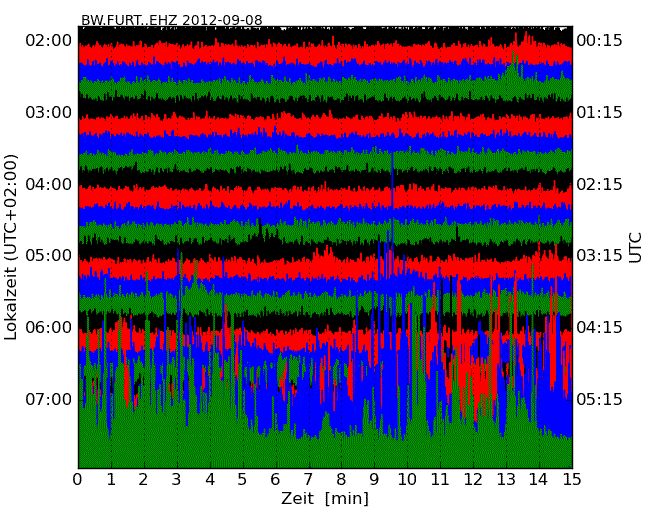
Task: Click the 03:00 local time label
Action: [x=49, y=112]
